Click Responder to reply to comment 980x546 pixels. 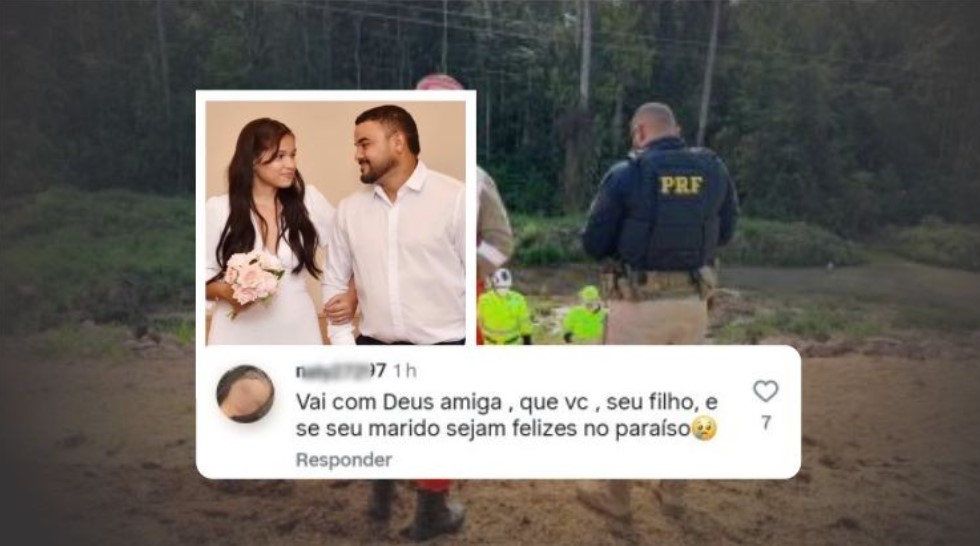click(344, 460)
